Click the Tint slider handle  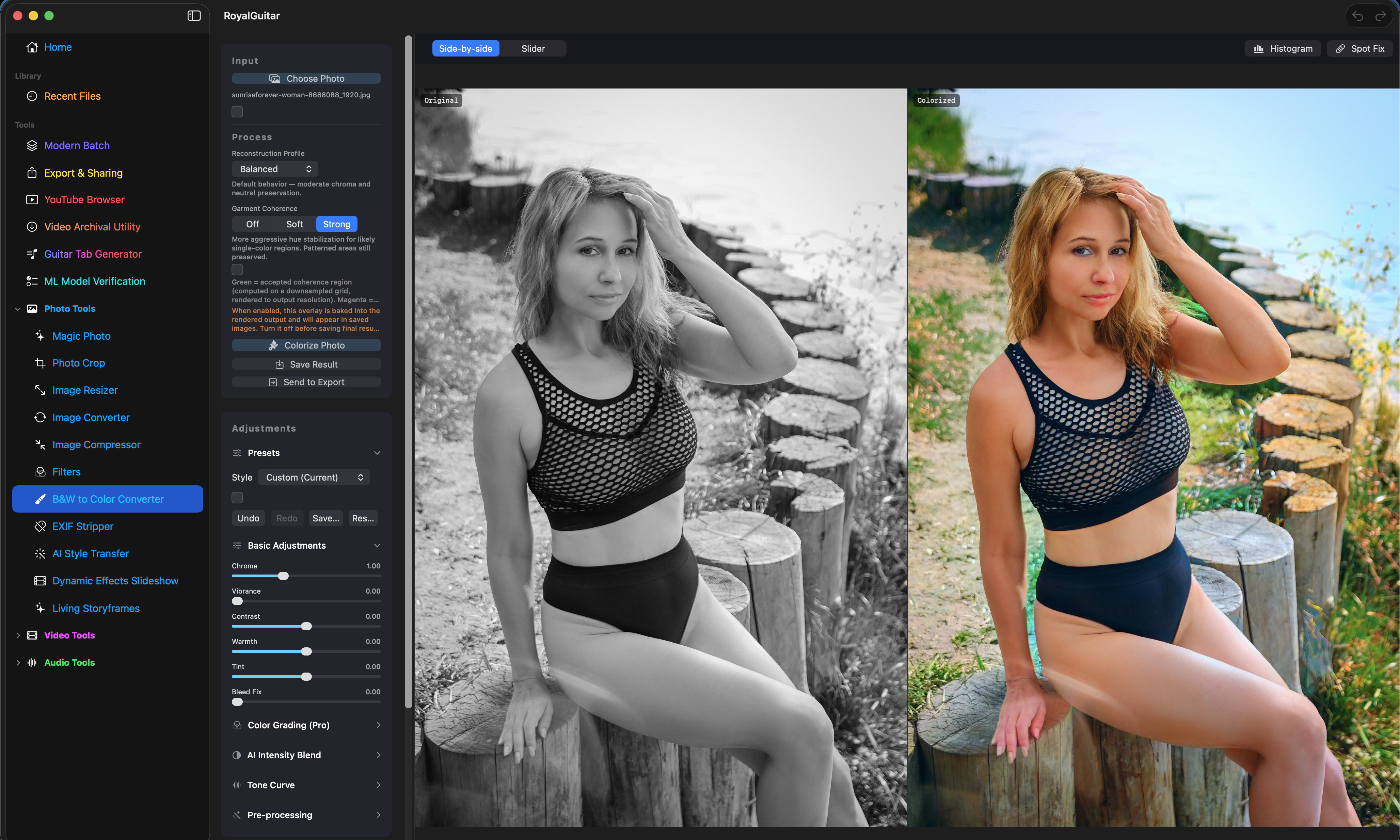coord(306,677)
